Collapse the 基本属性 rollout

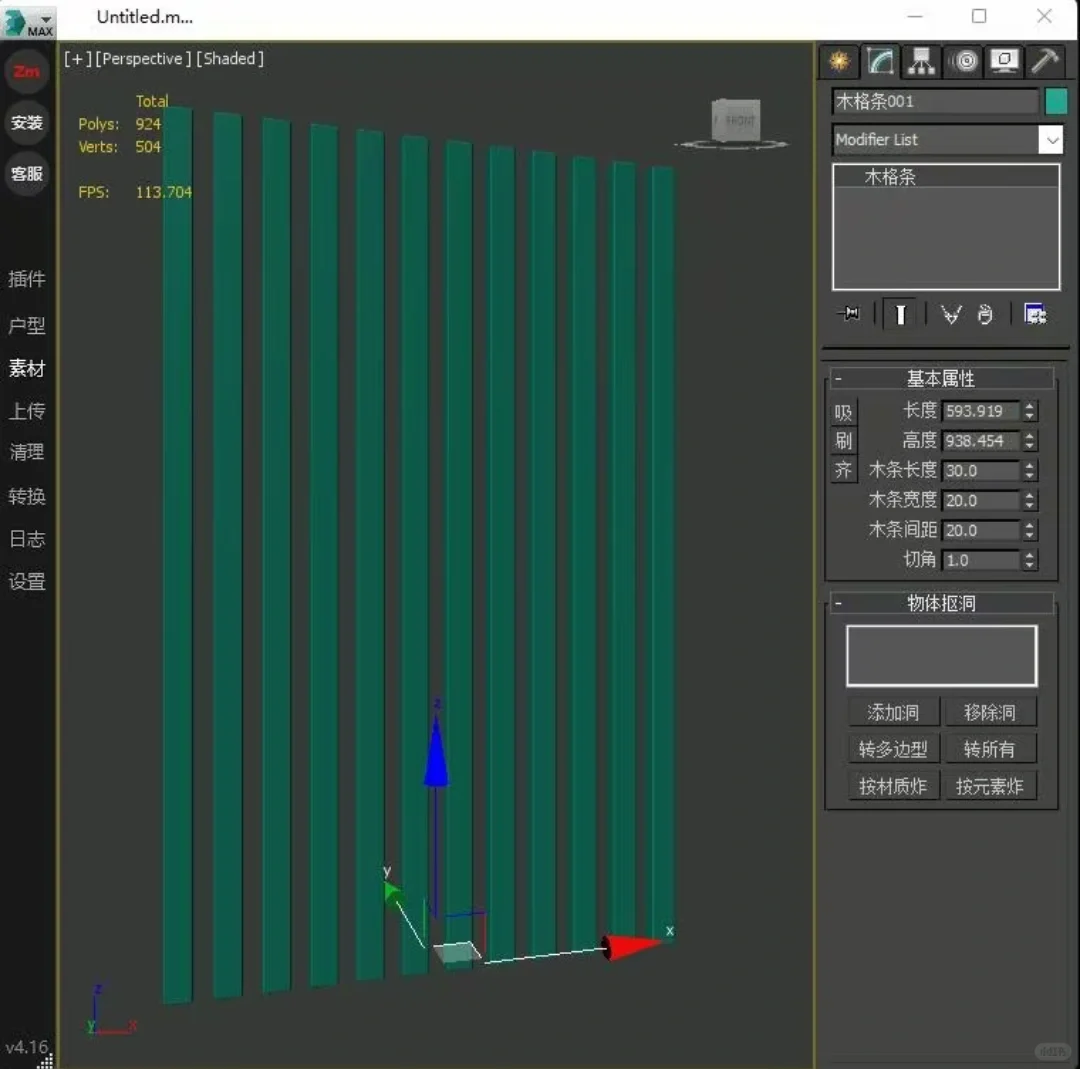836,378
